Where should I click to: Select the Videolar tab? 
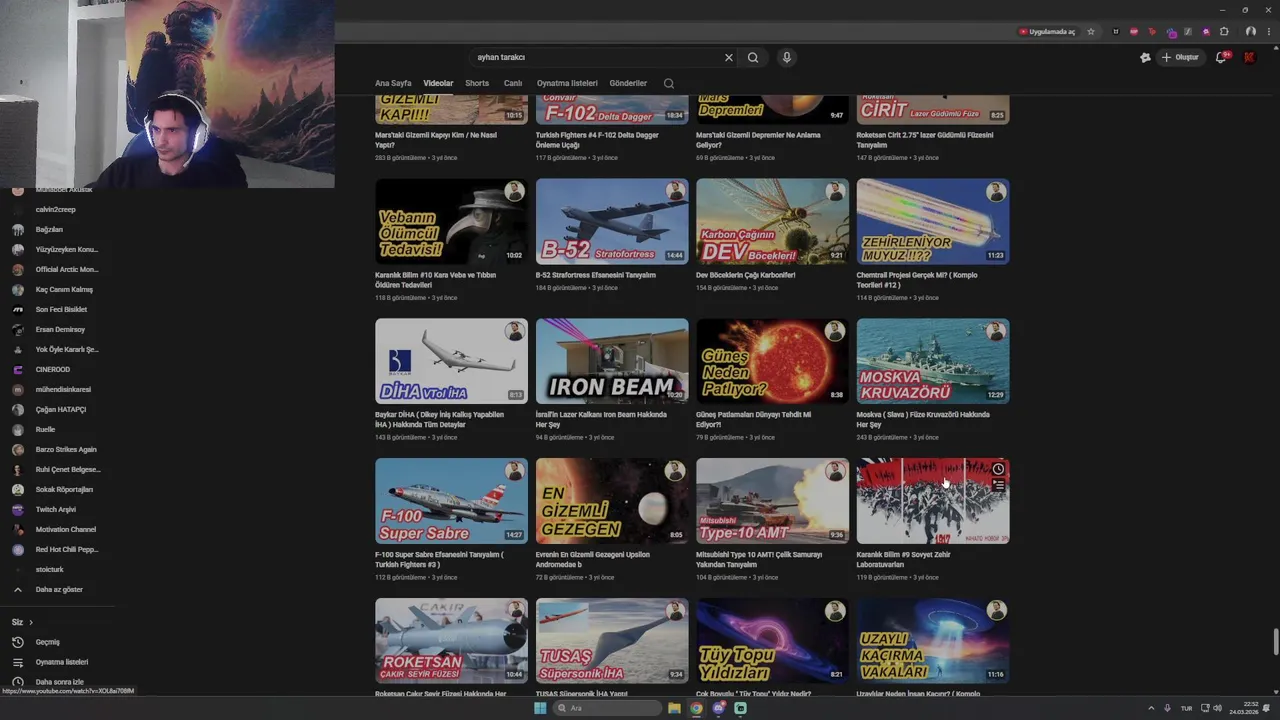tap(438, 84)
